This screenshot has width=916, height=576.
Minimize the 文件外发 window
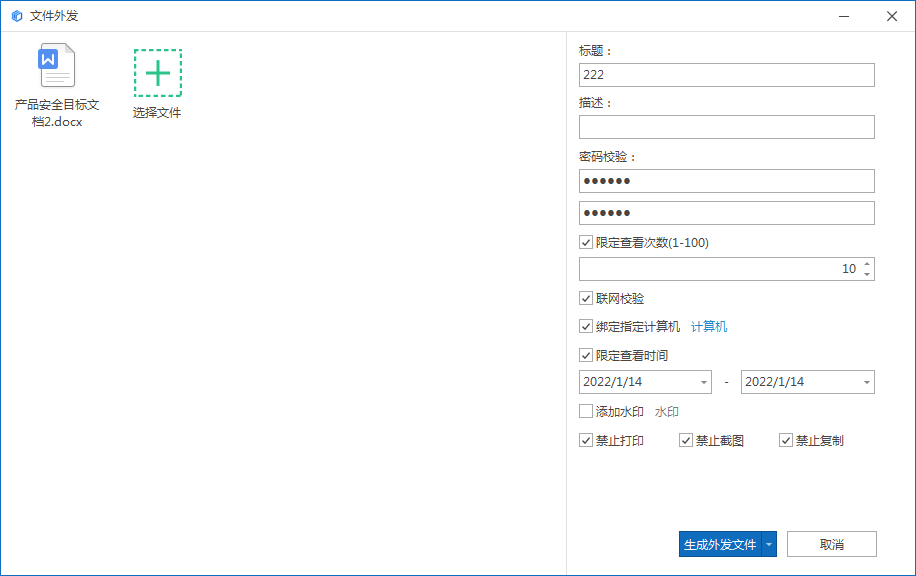point(844,16)
